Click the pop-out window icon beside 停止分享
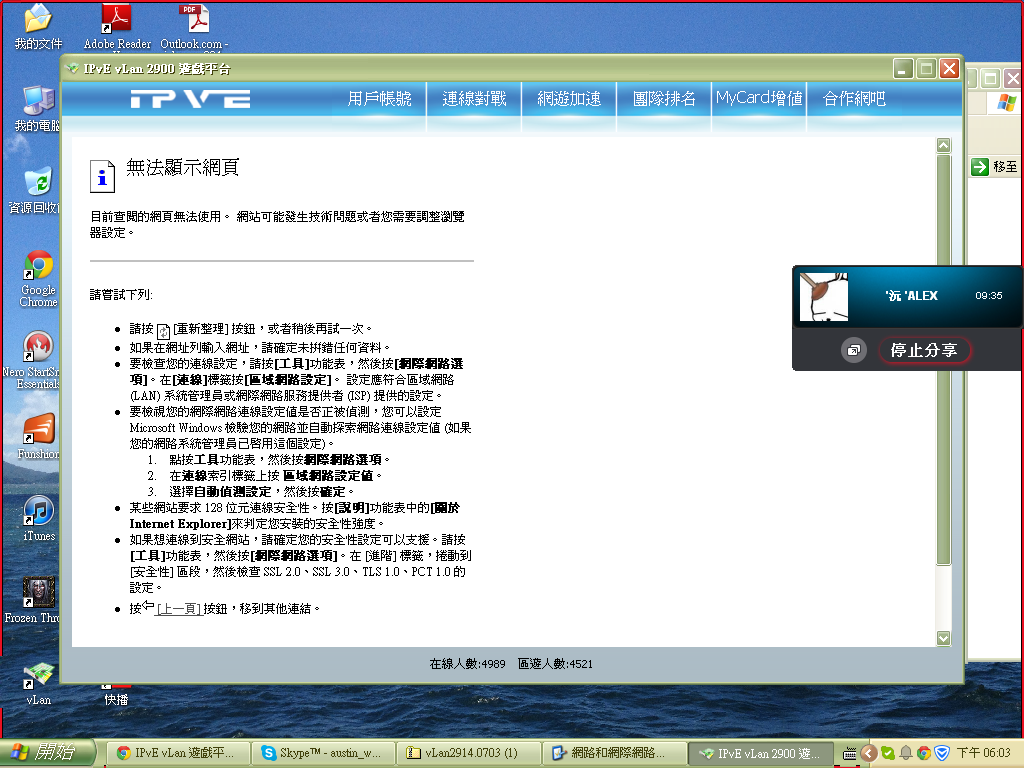 tap(854, 350)
